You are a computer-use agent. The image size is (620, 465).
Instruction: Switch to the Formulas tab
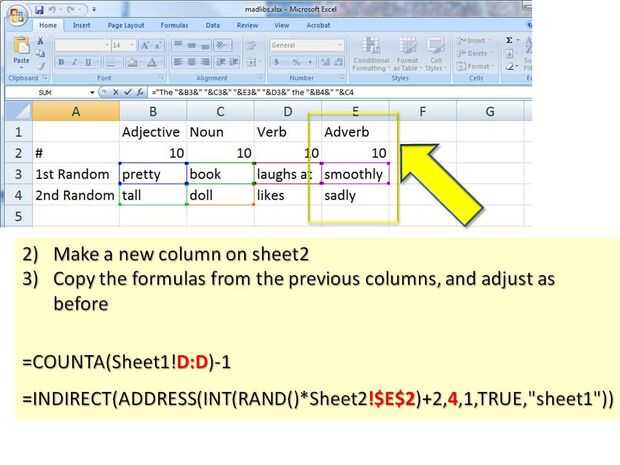(x=174, y=25)
